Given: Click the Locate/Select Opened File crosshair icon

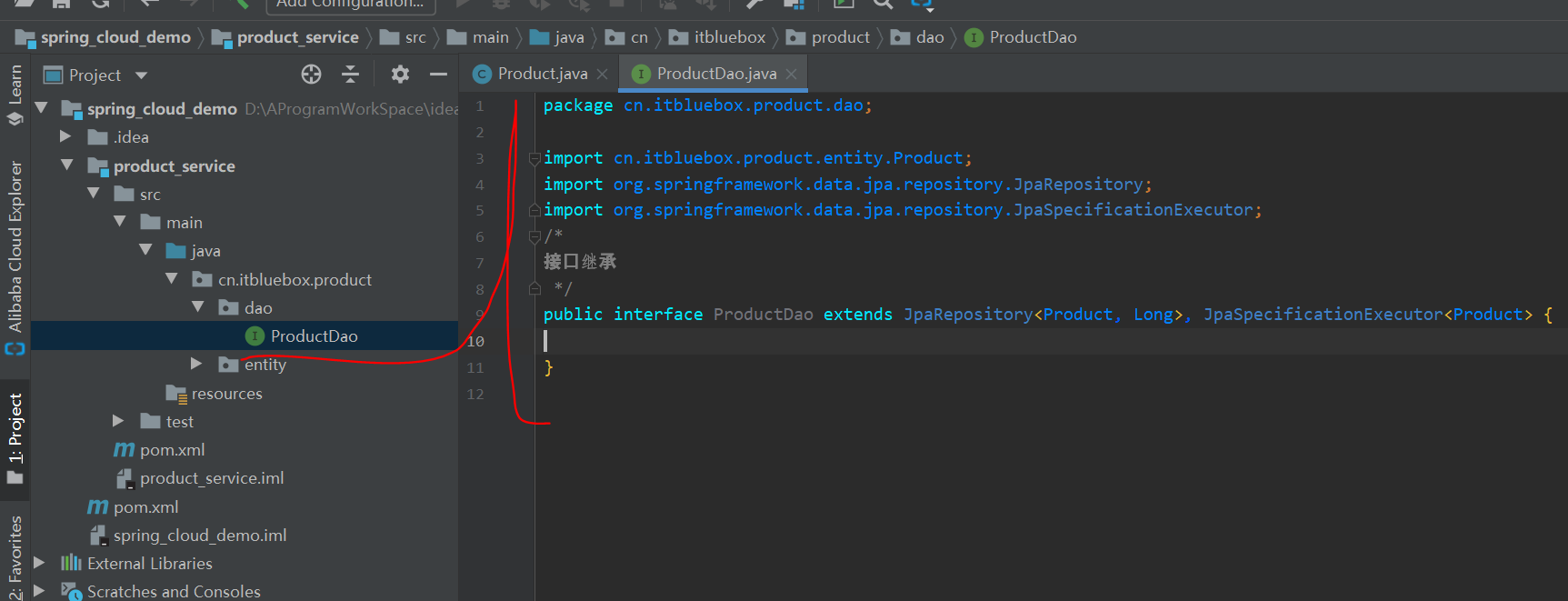Looking at the screenshot, I should click(311, 75).
